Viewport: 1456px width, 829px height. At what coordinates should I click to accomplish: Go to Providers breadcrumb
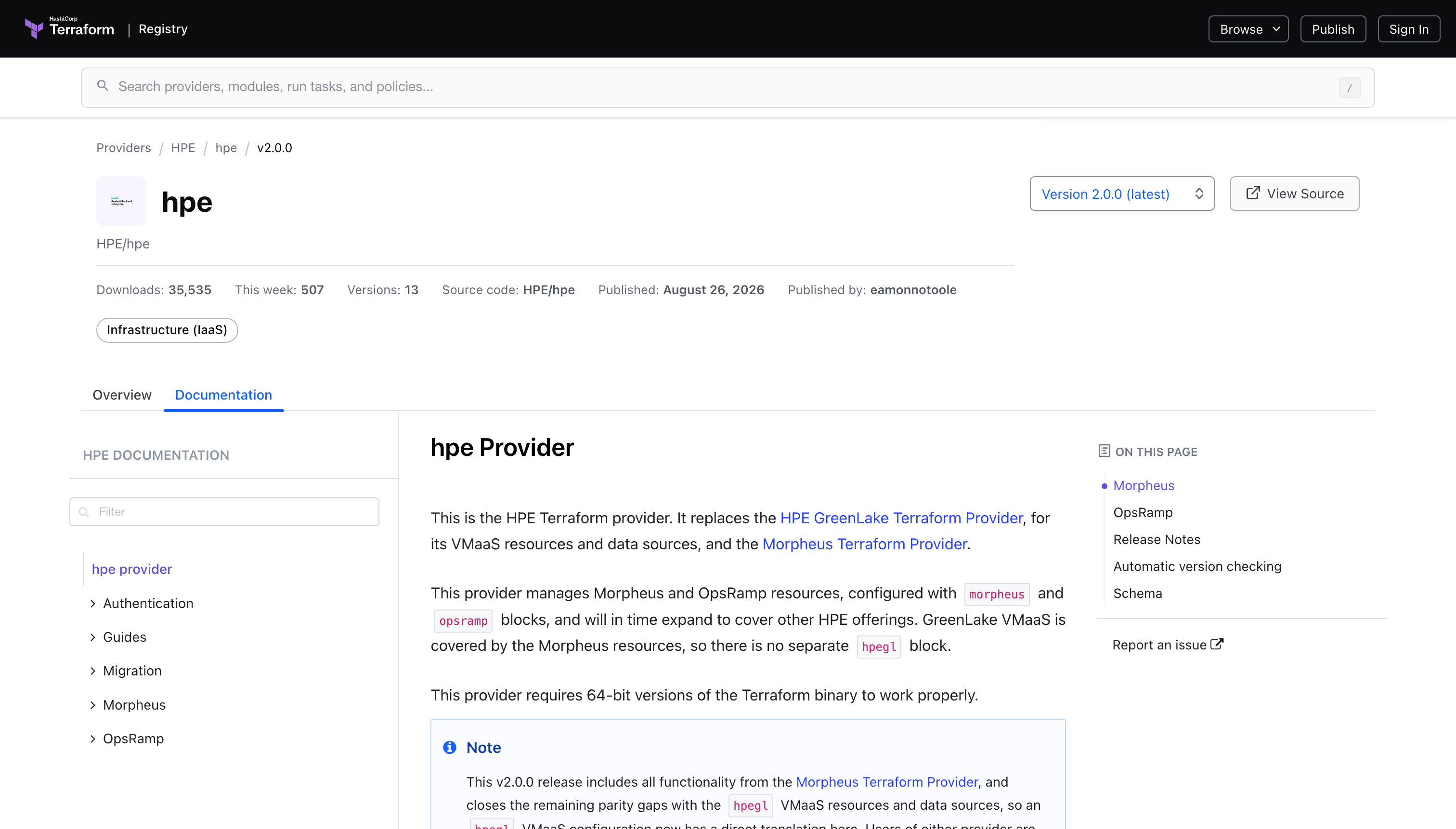[124, 147]
